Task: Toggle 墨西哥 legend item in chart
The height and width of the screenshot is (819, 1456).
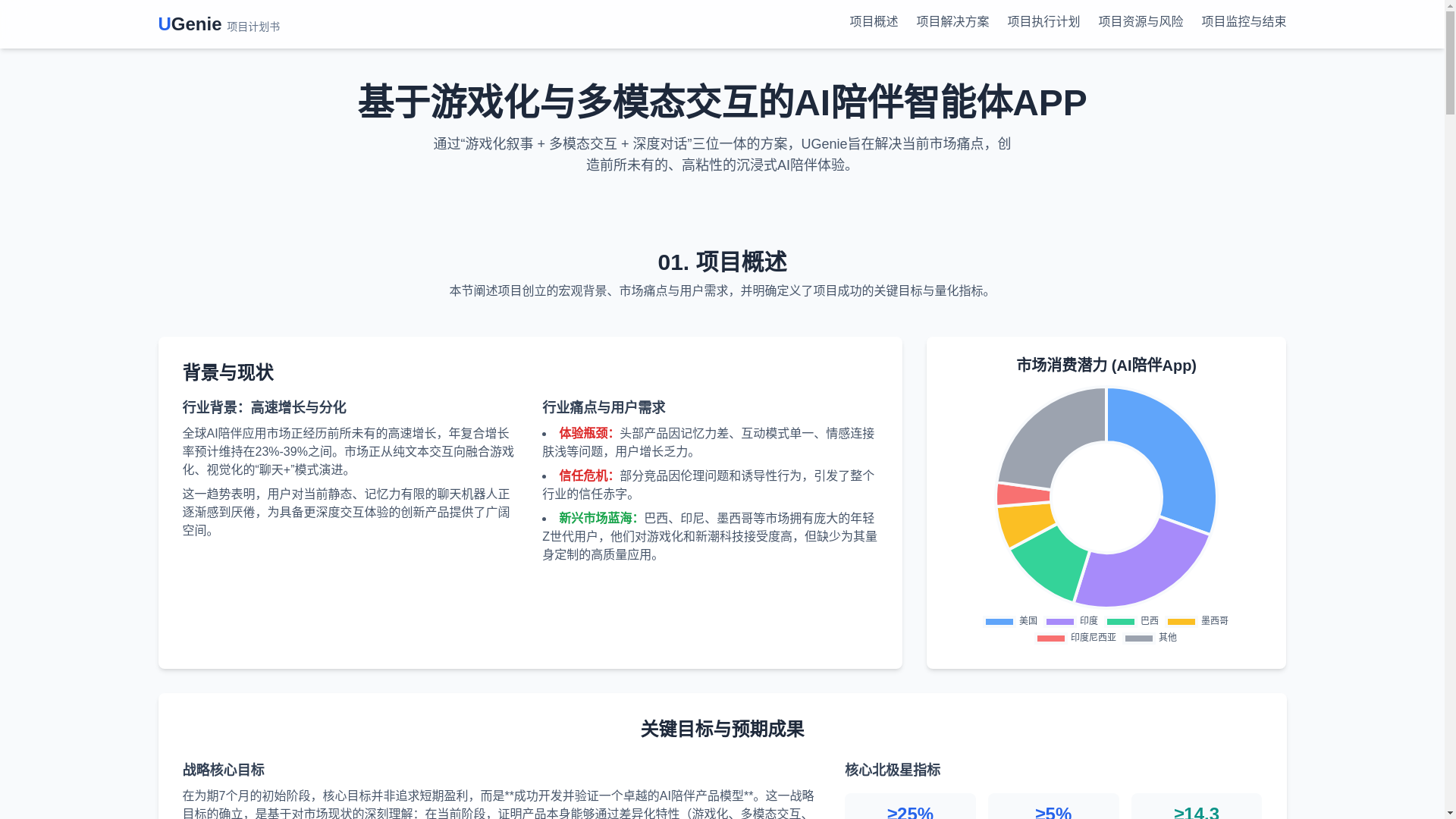Action: (x=1198, y=621)
